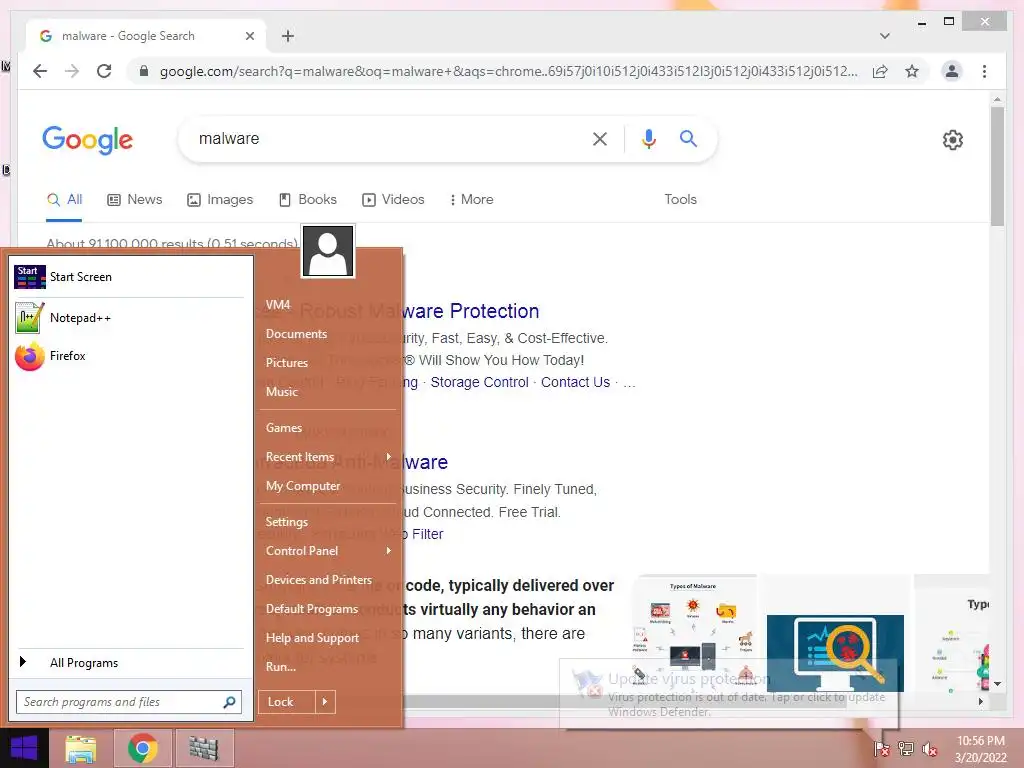The width and height of the screenshot is (1024, 768).
Task: Reload the Google search page
Action: pyautogui.click(x=104, y=71)
